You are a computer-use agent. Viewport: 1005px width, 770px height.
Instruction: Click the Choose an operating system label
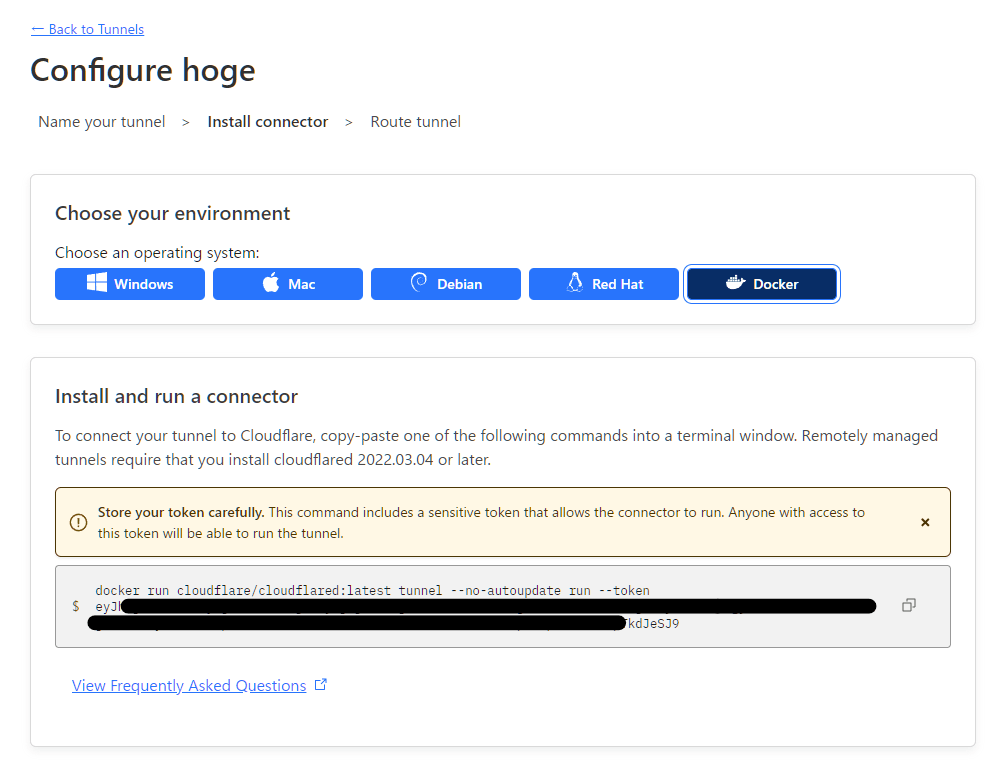pyautogui.click(x=157, y=253)
